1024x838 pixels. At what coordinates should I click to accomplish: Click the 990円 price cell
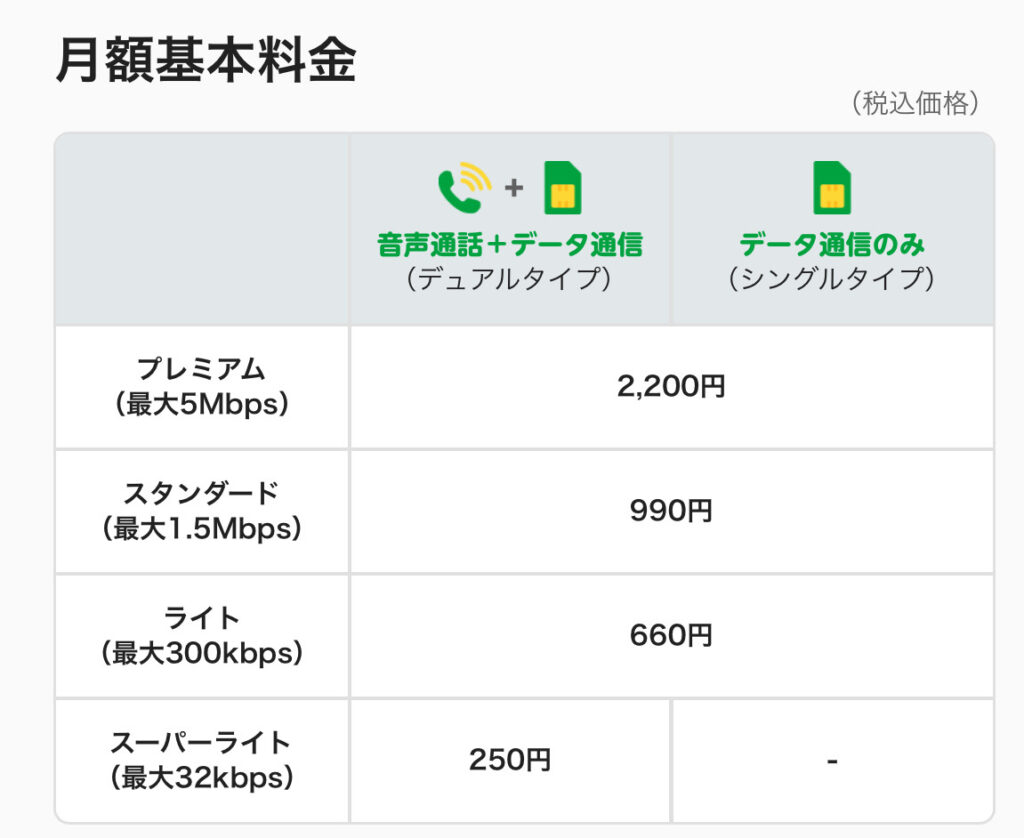click(x=671, y=511)
